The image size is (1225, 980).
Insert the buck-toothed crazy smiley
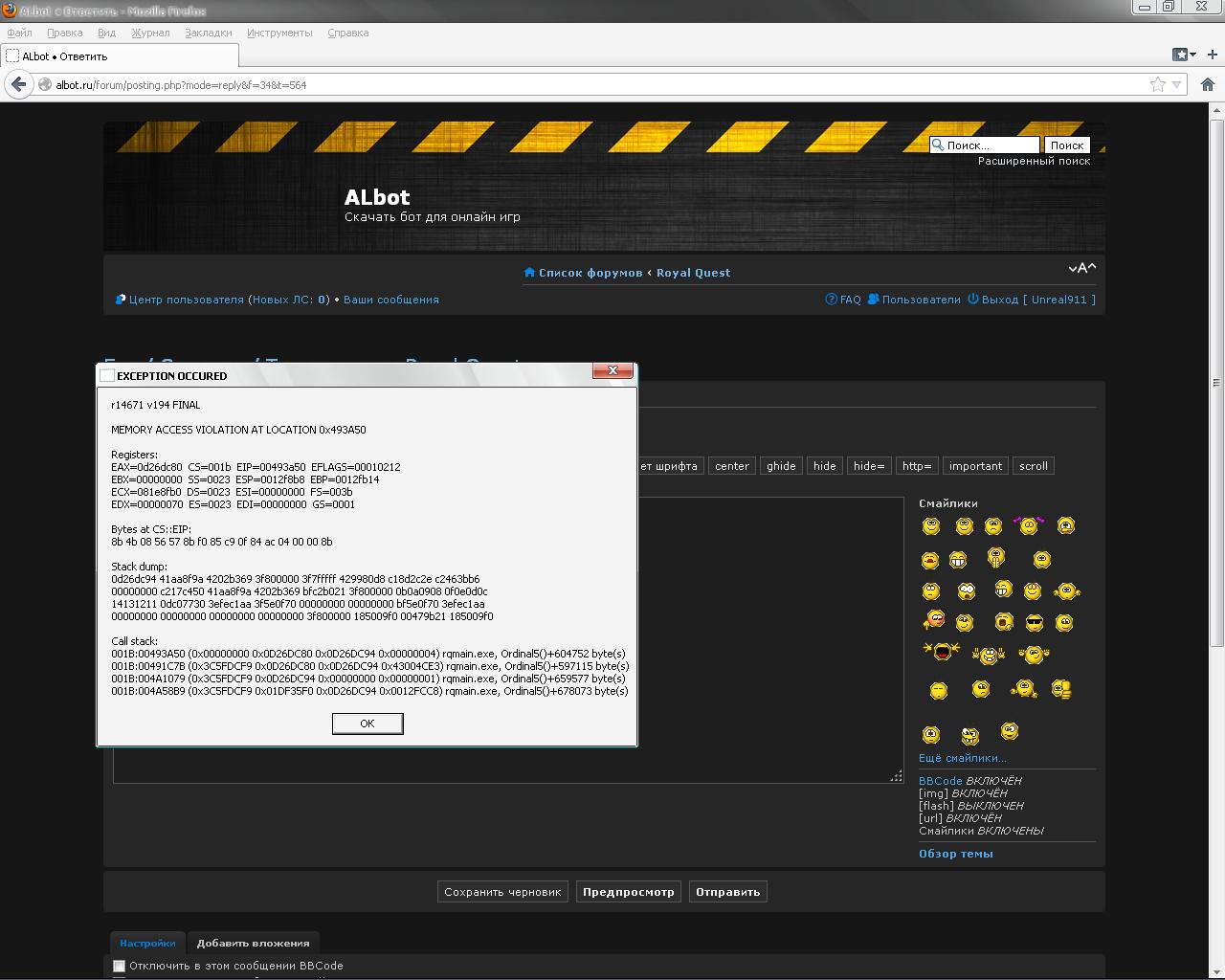[969, 736]
